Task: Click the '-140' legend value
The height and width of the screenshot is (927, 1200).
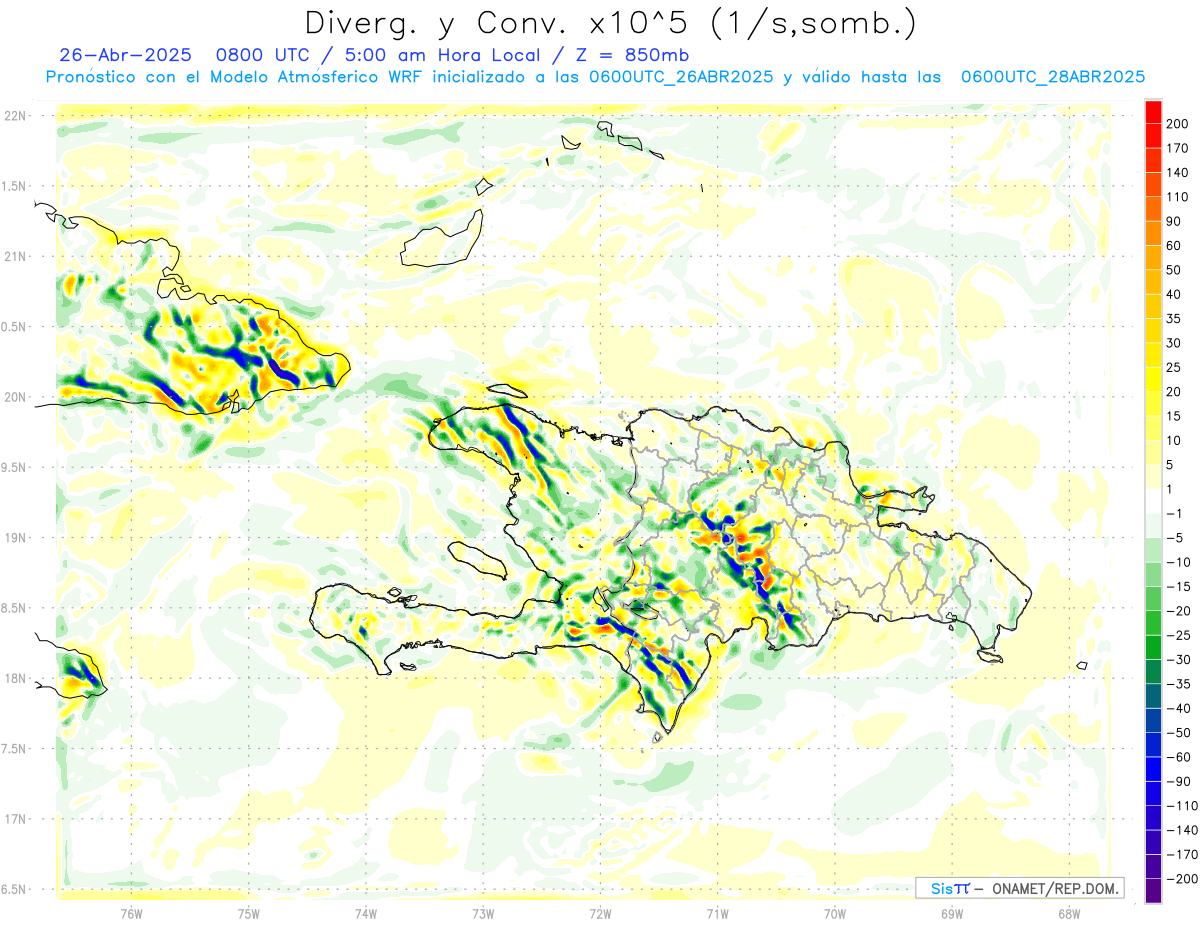Action: point(1180,830)
